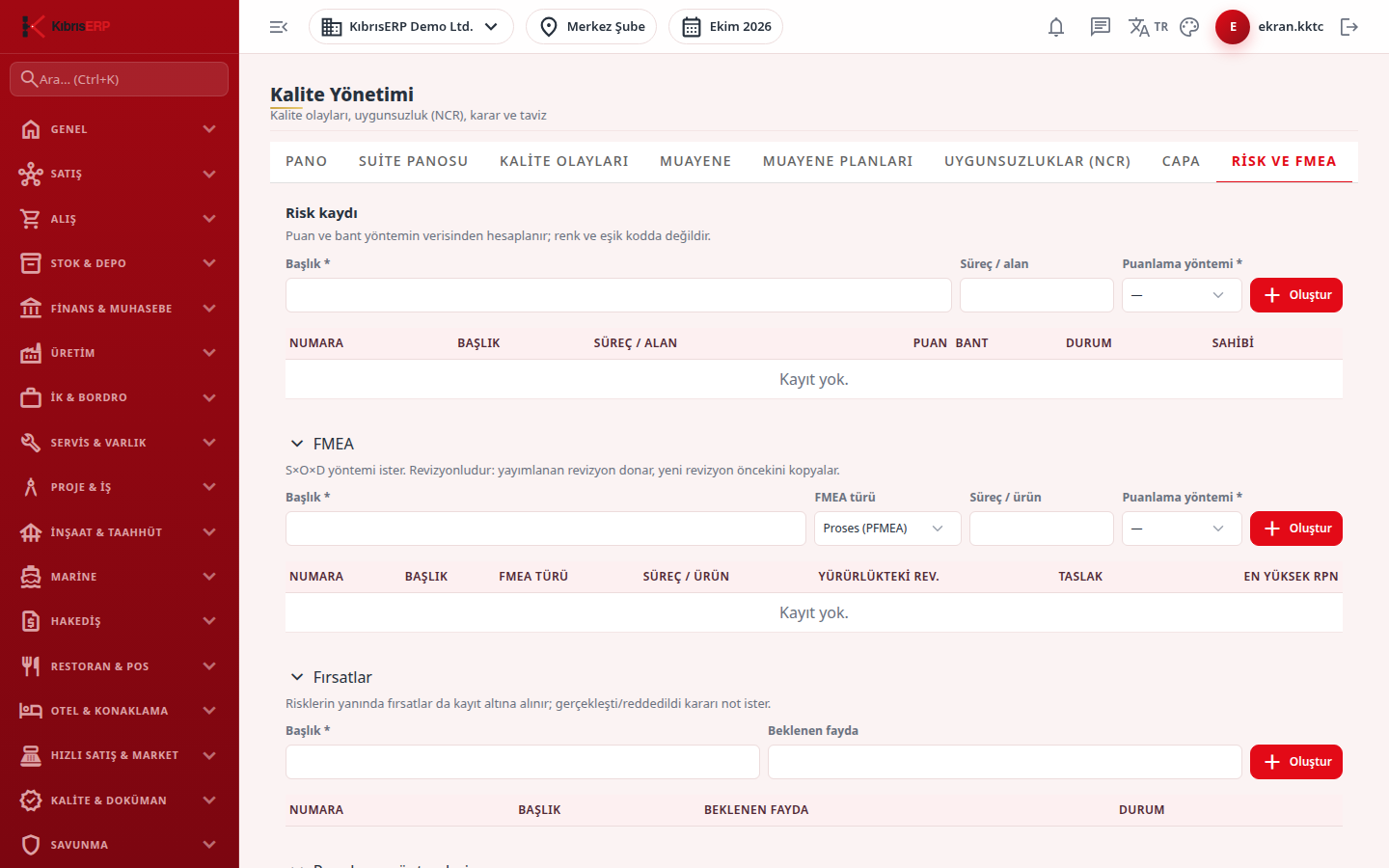Switch to the Pano tab
The width and height of the screenshot is (1389, 868).
tap(307, 161)
